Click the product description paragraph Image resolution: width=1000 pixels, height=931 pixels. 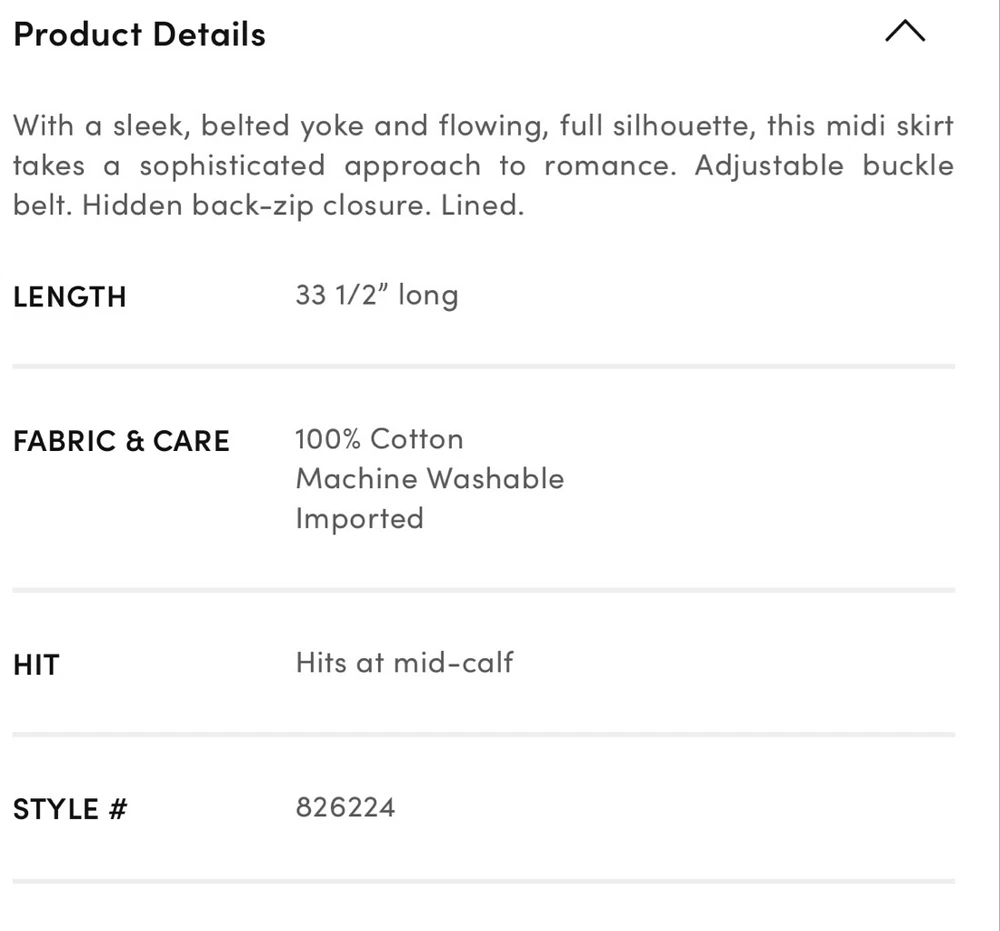(x=483, y=166)
